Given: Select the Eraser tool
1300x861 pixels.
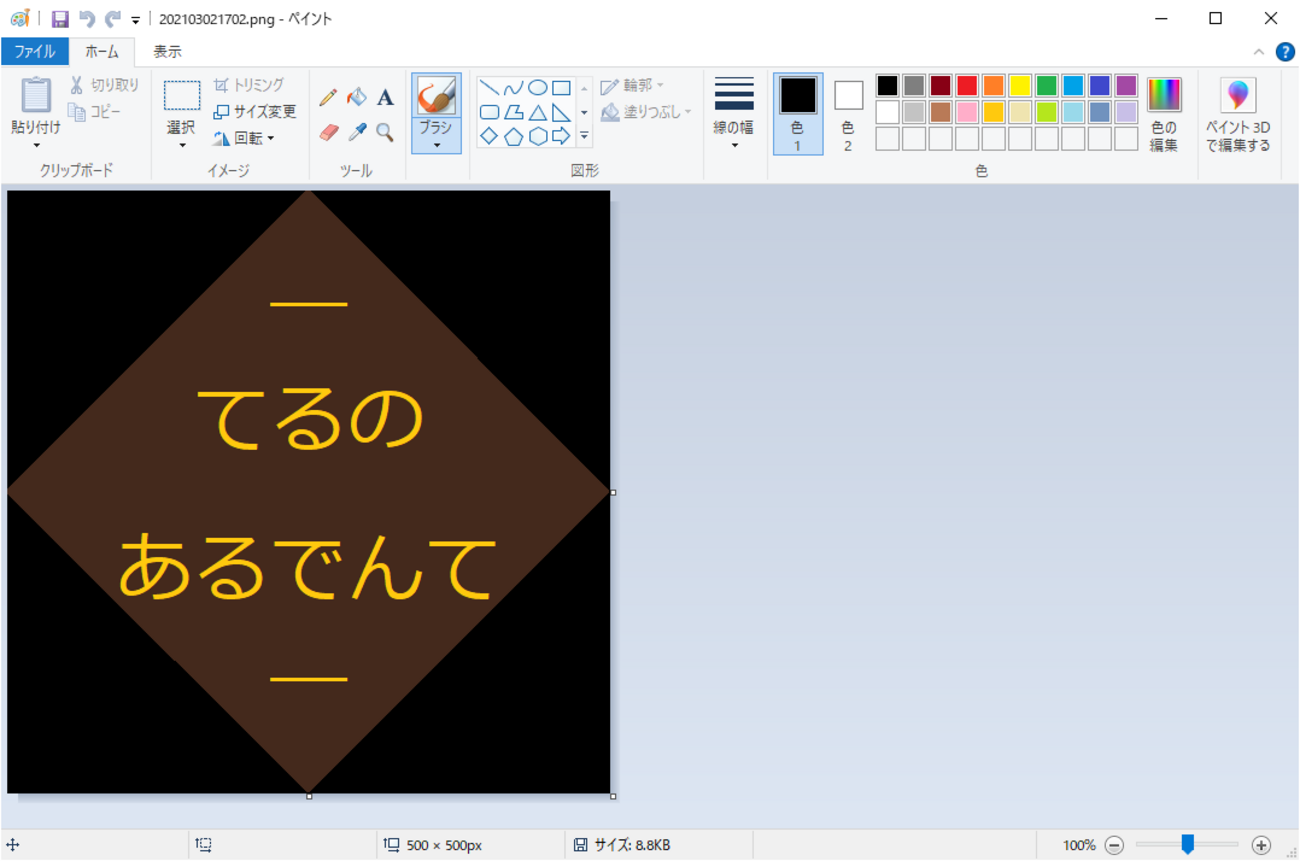Looking at the screenshot, I should tap(329, 132).
